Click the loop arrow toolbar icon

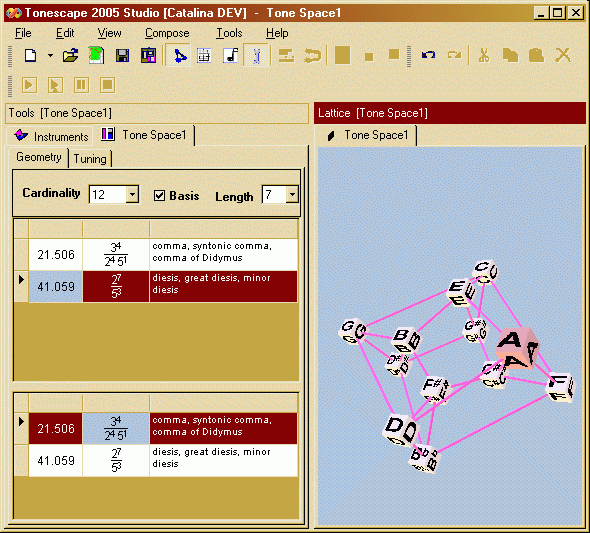click(313, 56)
